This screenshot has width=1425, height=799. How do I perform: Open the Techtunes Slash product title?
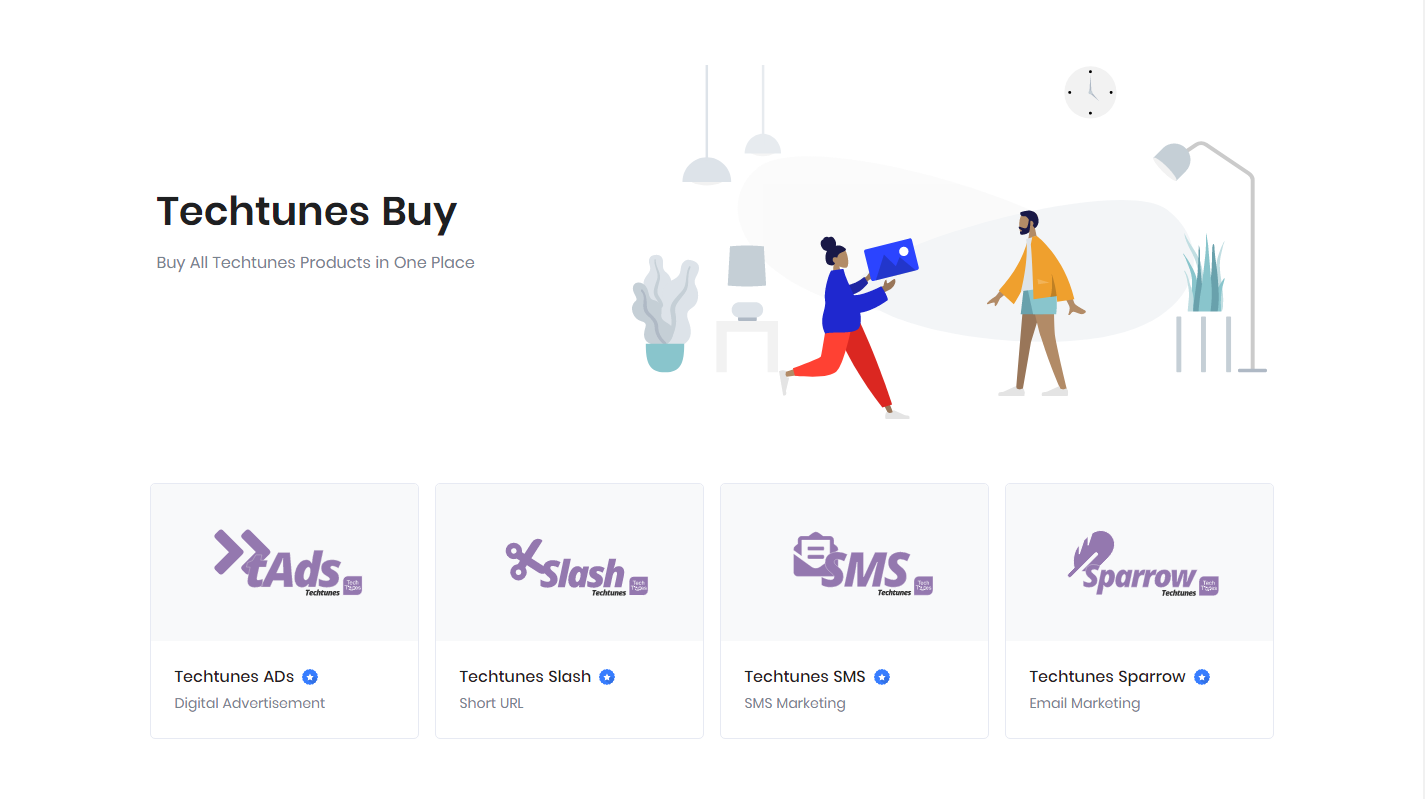pos(525,677)
